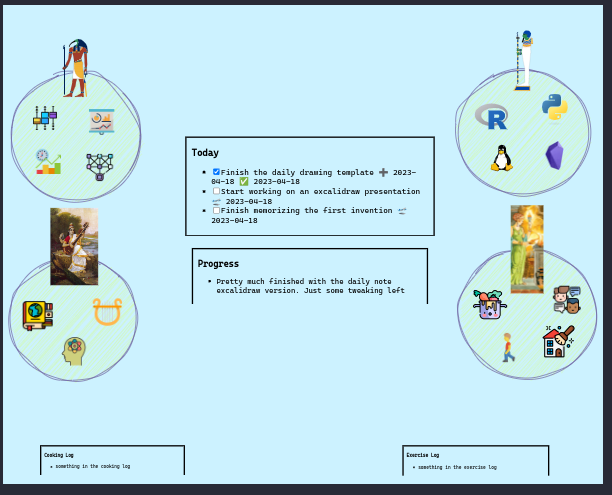Image resolution: width=612 pixels, height=495 pixels.
Task: Check Start working on excalidraw presentation task
Action: pos(216,191)
